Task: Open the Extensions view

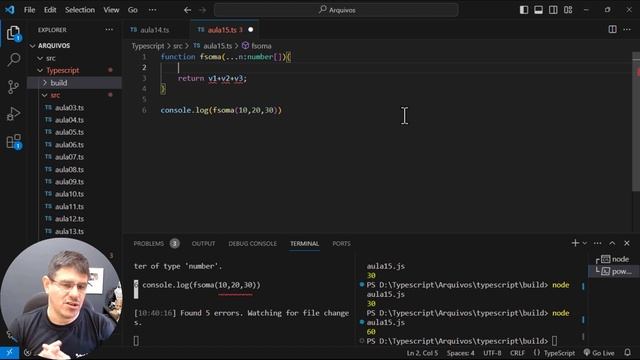Action: 13,142
